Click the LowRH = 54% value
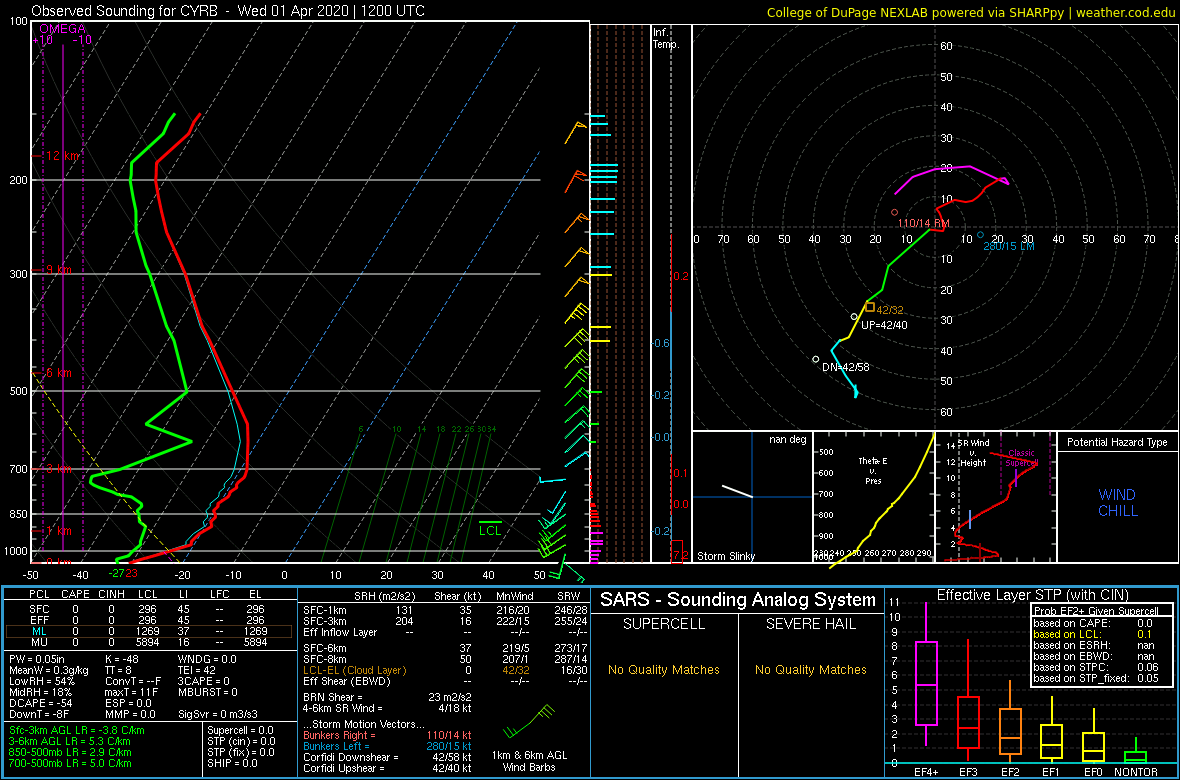Screen dimensions: 1180x780 44,681
